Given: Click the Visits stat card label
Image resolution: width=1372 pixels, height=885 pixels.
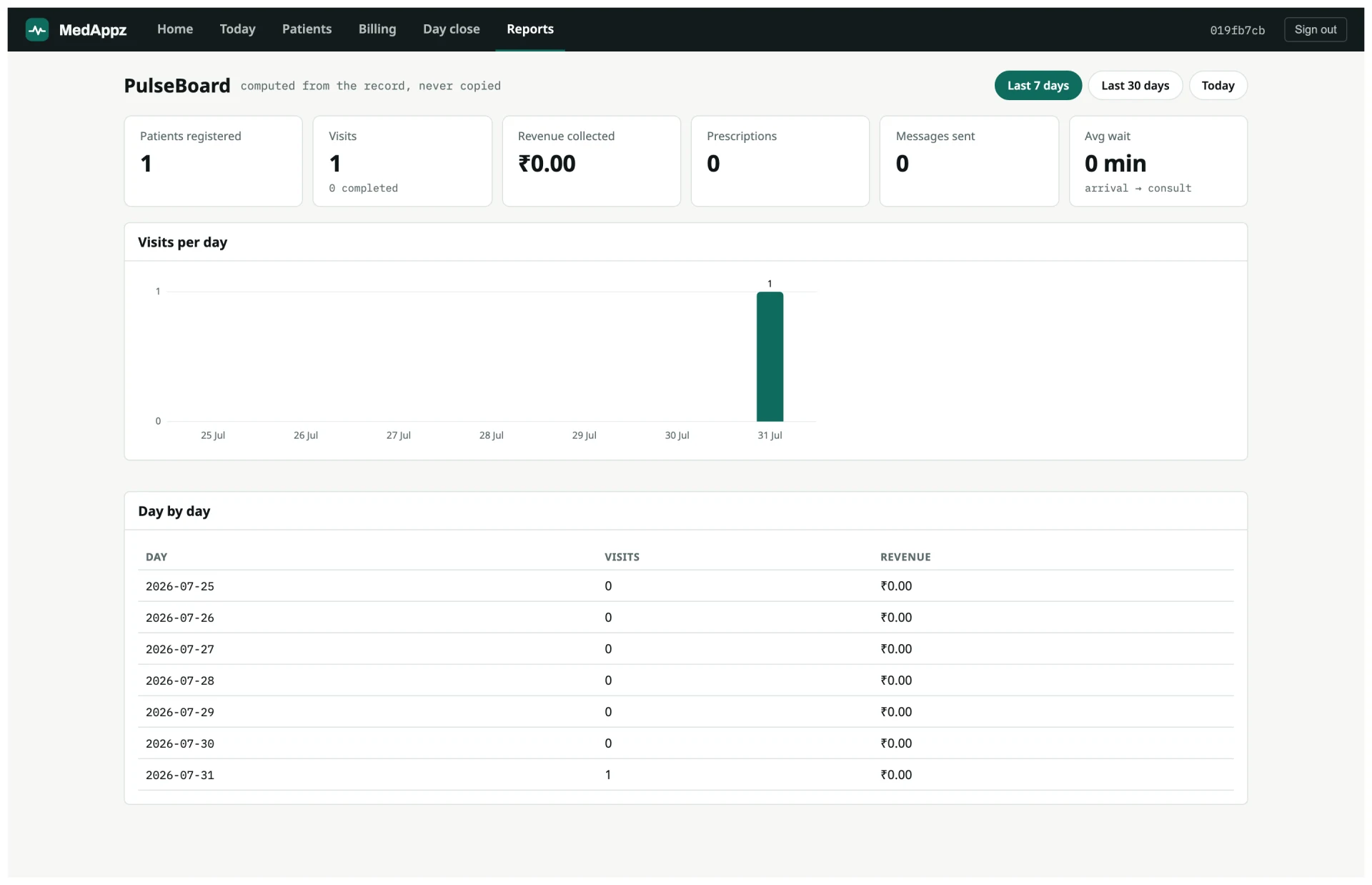Looking at the screenshot, I should [342, 136].
